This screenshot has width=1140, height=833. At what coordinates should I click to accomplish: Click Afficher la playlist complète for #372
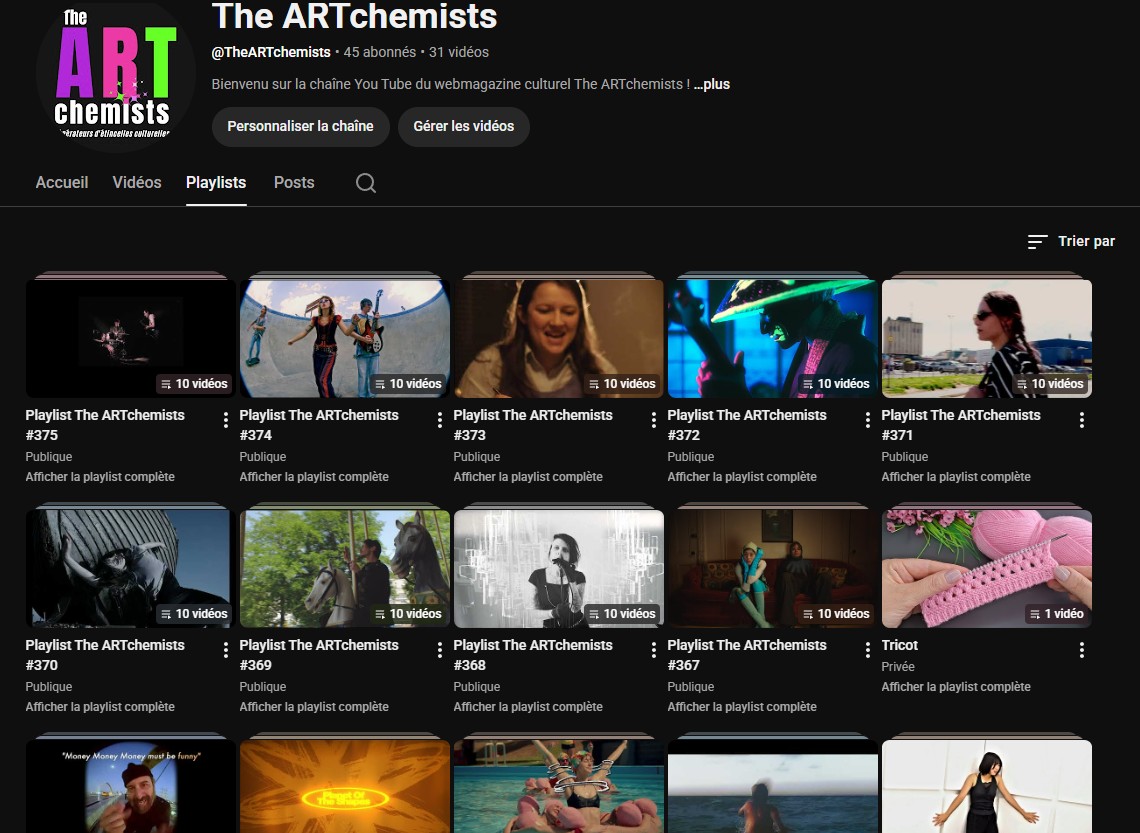coord(742,477)
